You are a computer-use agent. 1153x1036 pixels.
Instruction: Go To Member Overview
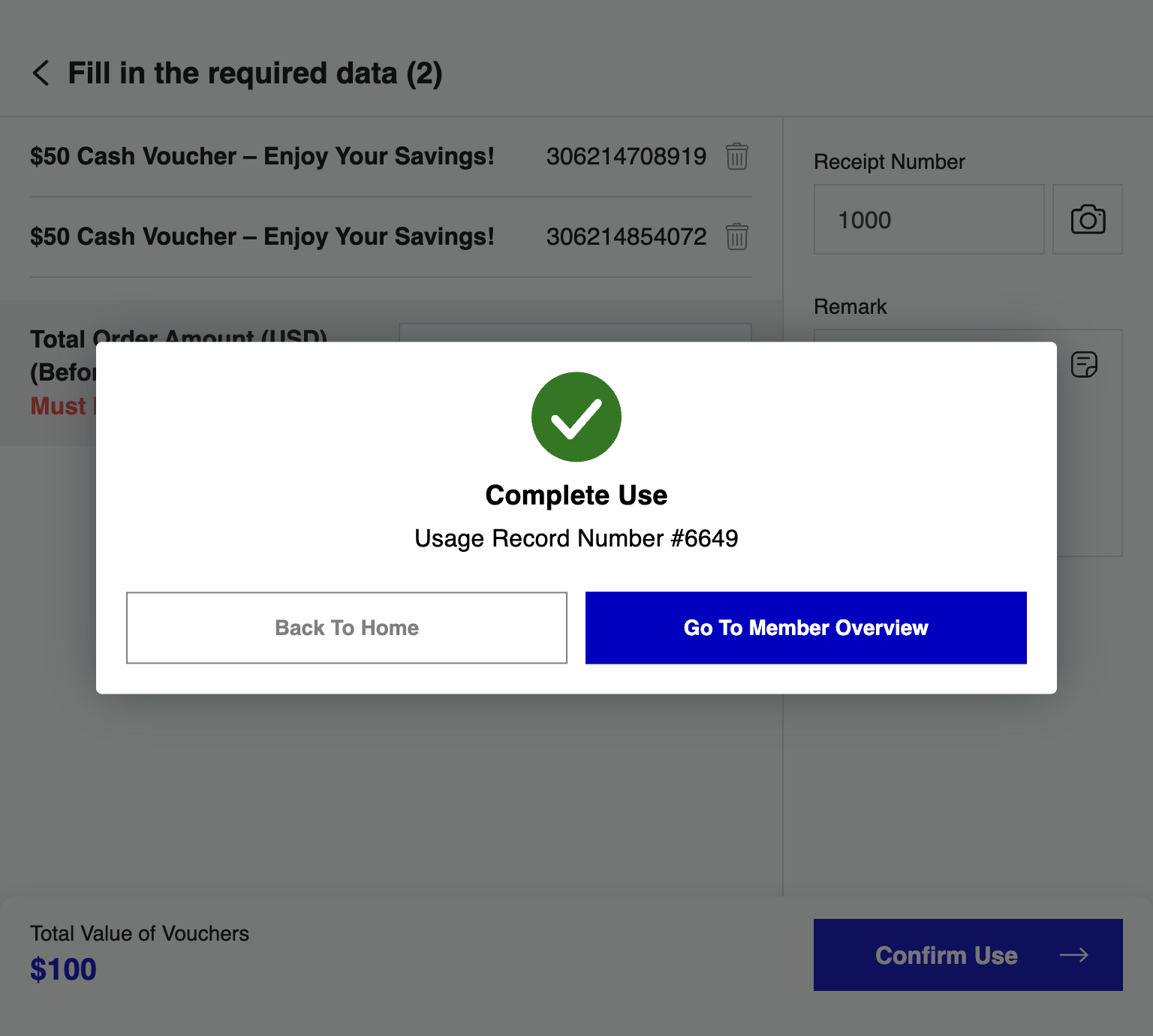806,628
